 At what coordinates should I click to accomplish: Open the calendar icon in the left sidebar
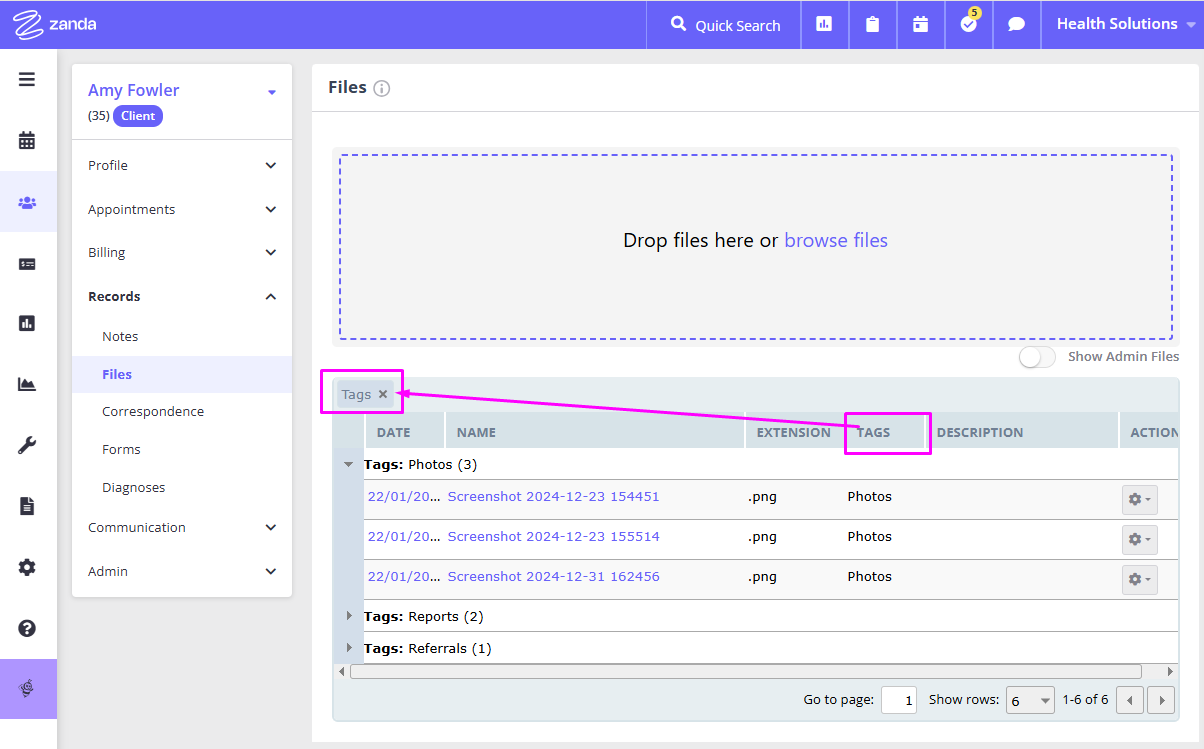28,140
